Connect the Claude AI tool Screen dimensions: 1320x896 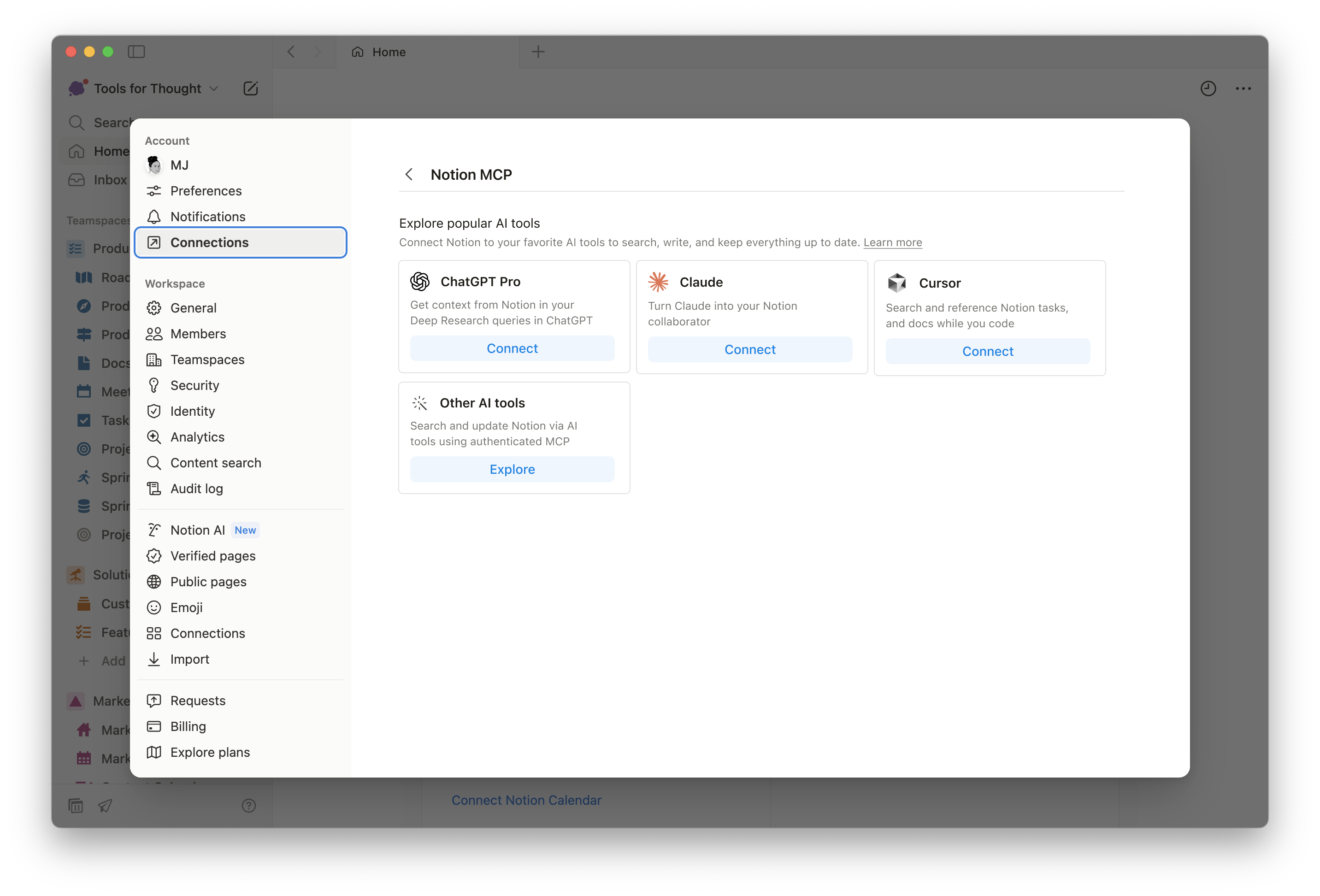pos(750,349)
